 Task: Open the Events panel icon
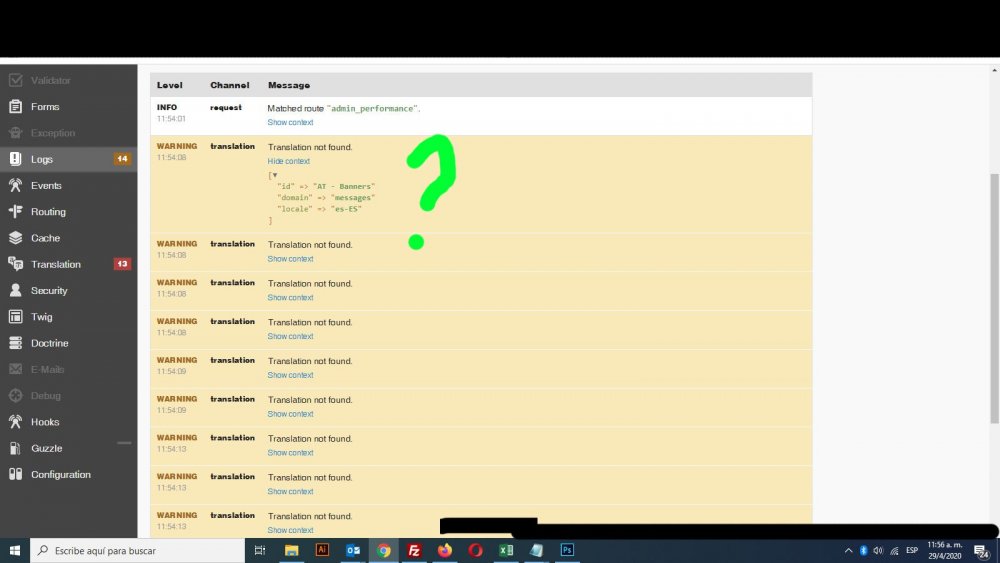[x=15, y=185]
